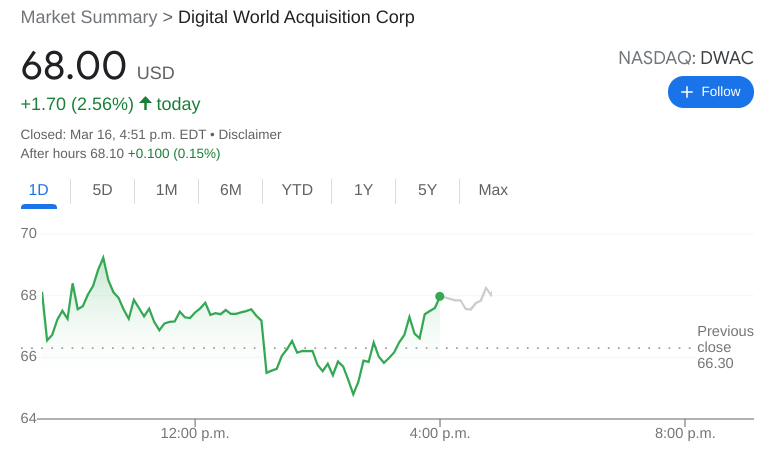Image resolution: width=778 pixels, height=458 pixels.
Task: Open the Disclaimer link
Action: pyautogui.click(x=250, y=134)
